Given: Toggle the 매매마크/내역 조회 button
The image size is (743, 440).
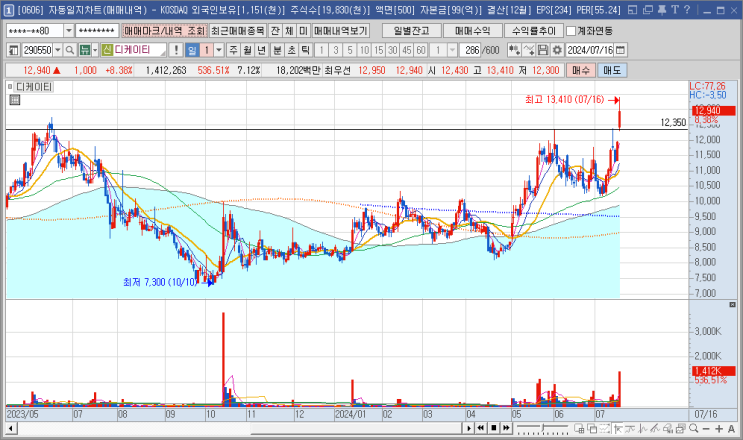Looking at the screenshot, I should 164,31.
